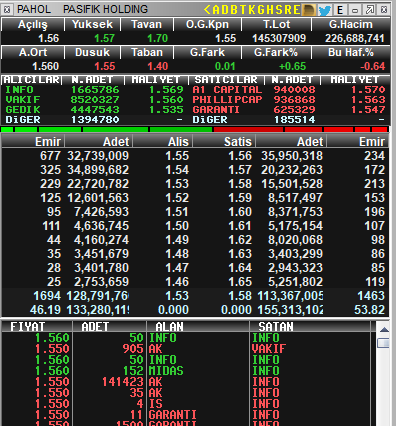Click the PAHOL ticker symbol in title
Screen dimensions: 396x426
(34, 9)
